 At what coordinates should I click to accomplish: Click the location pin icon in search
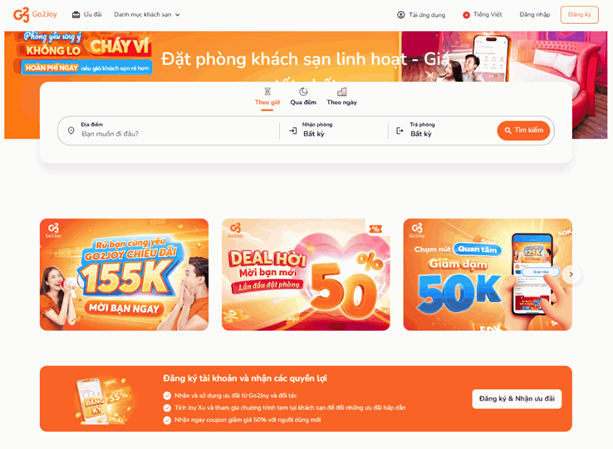pos(71,131)
